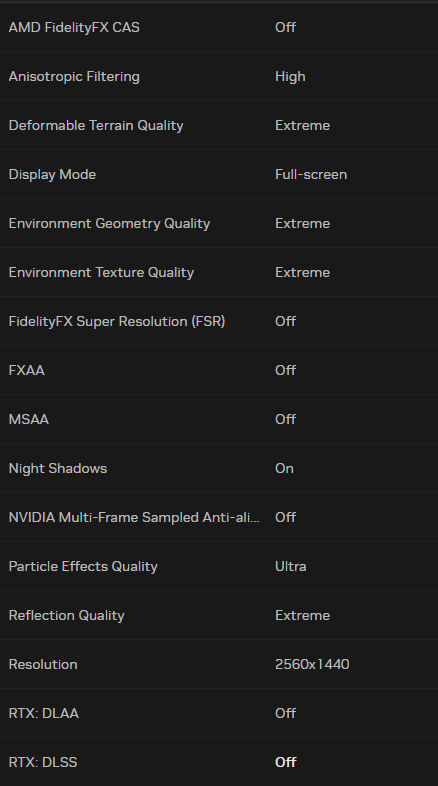Click the Display Mode setting label
Viewport: 438px width, 786px height.
(52, 174)
